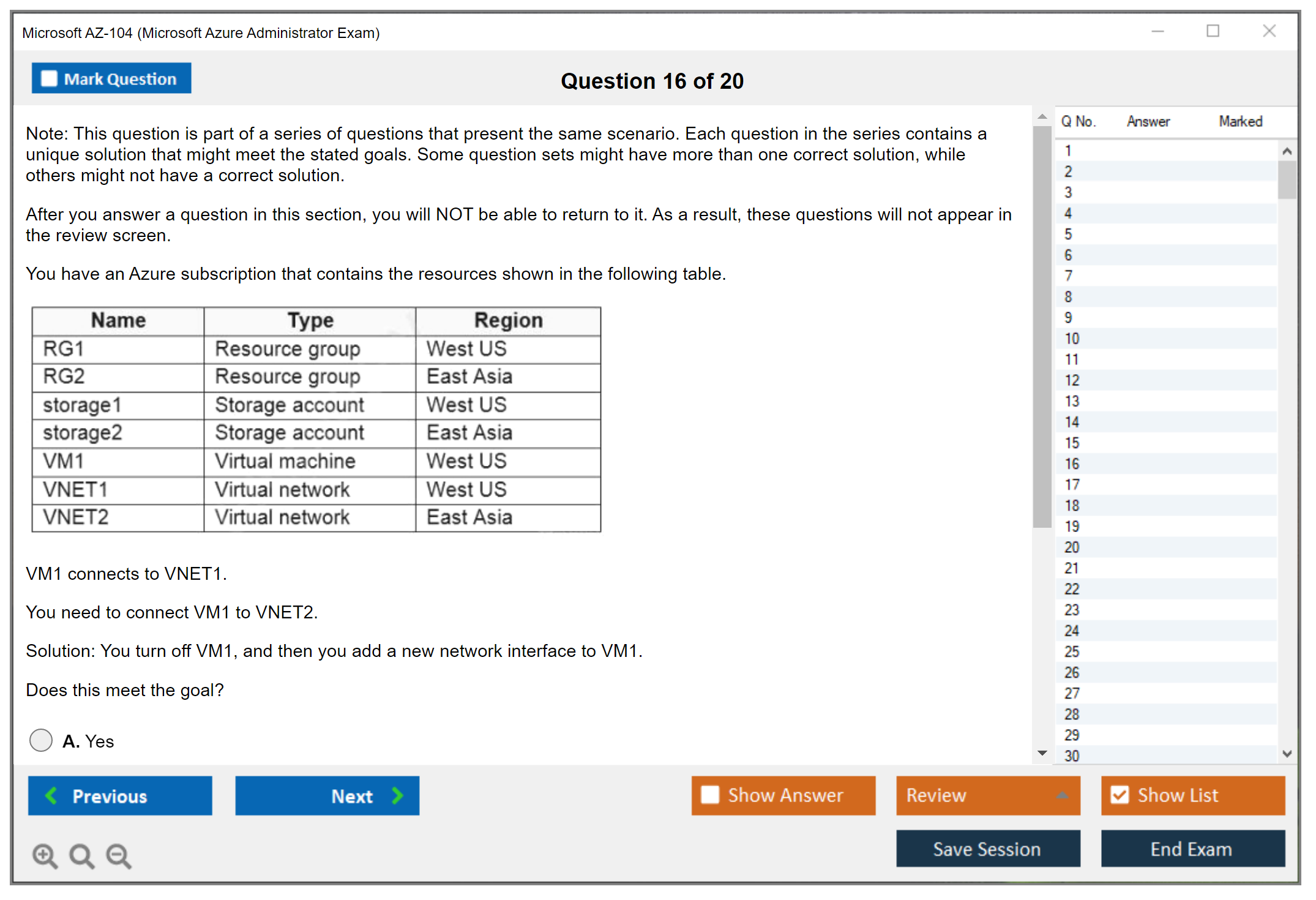The width and height of the screenshot is (1316, 900).
Task: Close the AZ-104 exam window
Action: click(1269, 31)
